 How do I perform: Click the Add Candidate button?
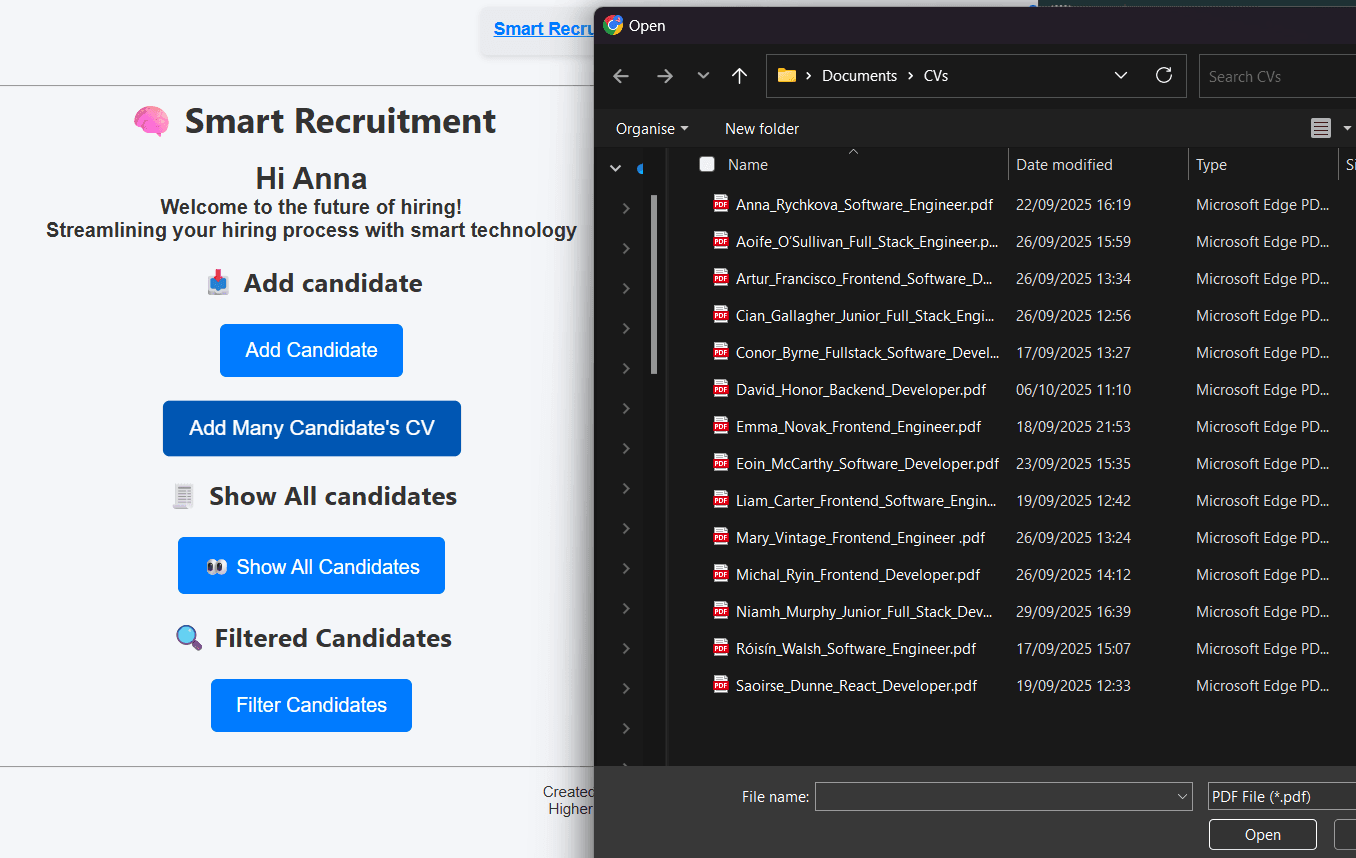pos(311,350)
